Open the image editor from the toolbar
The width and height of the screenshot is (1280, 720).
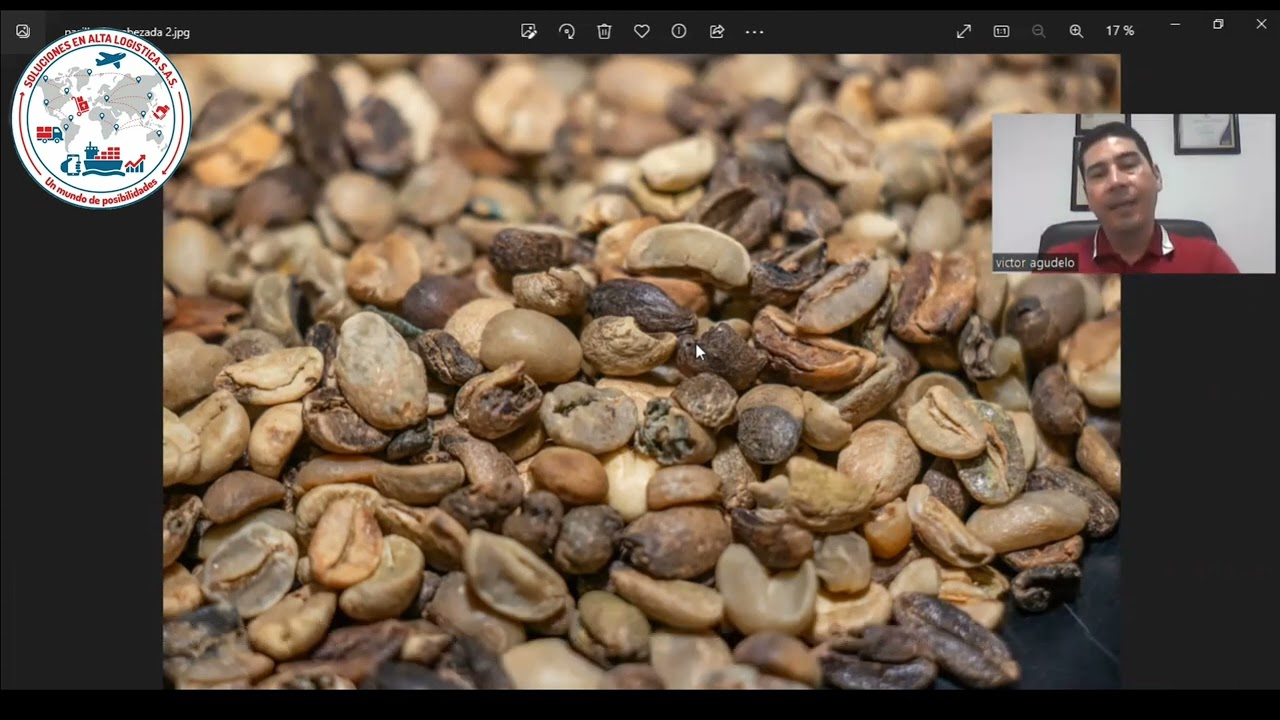coord(529,31)
